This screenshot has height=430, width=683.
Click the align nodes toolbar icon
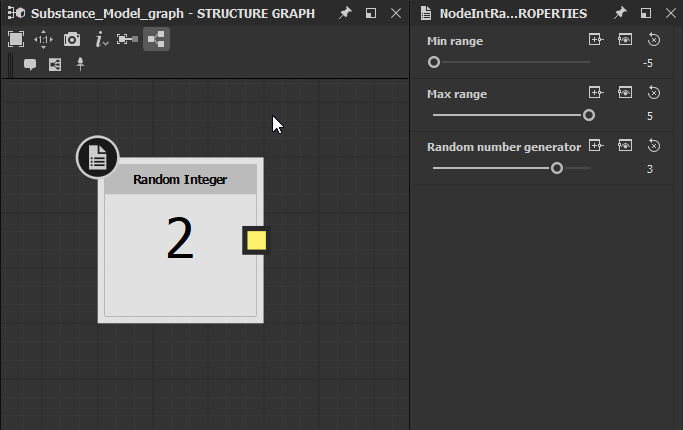coord(127,40)
